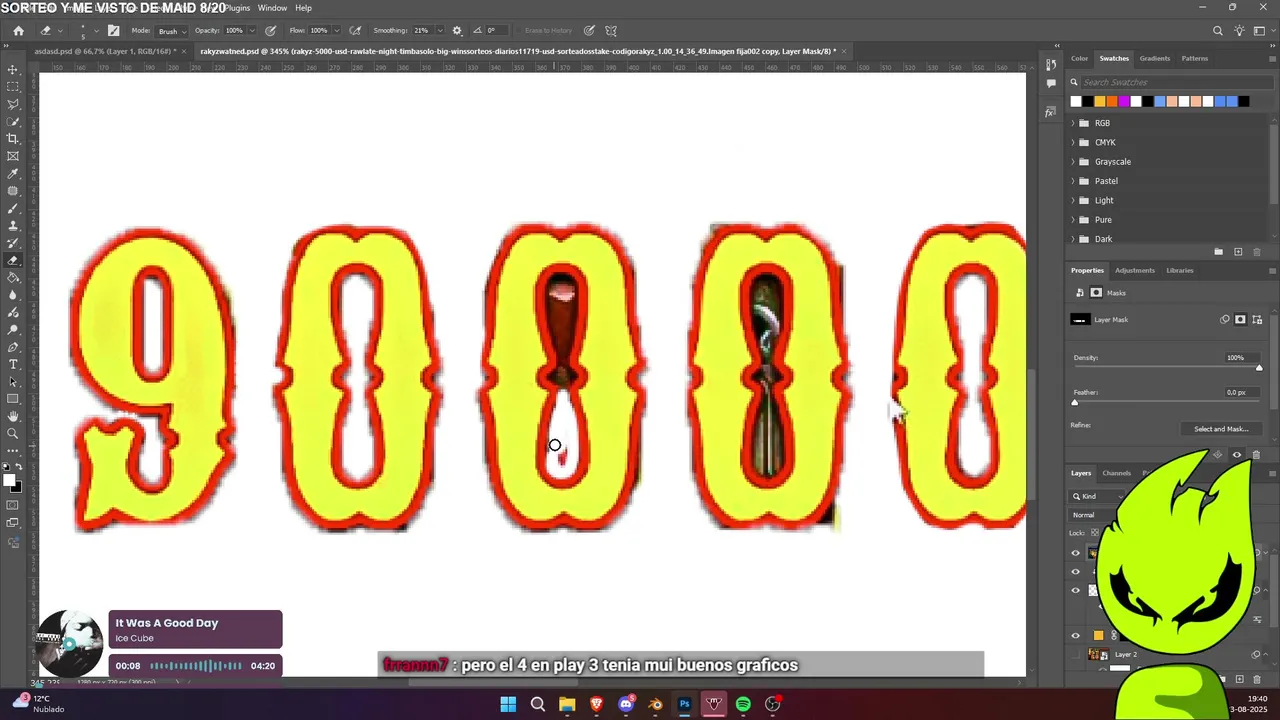This screenshot has height=720, width=1280.
Task: Select the Crop tool
Action: (x=13, y=139)
